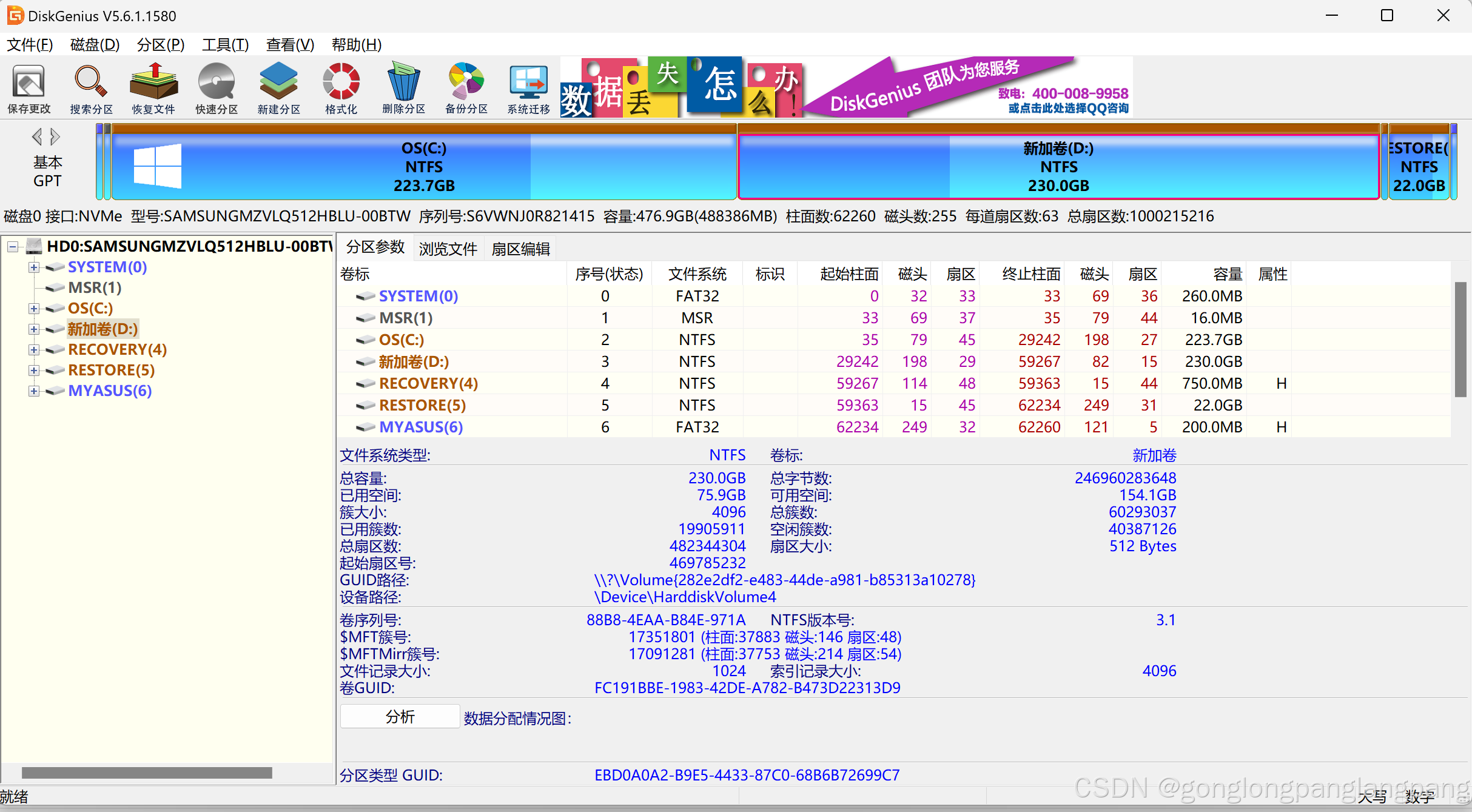Click the 分析 analyze button
This screenshot has width=1472, height=812.
(x=400, y=717)
